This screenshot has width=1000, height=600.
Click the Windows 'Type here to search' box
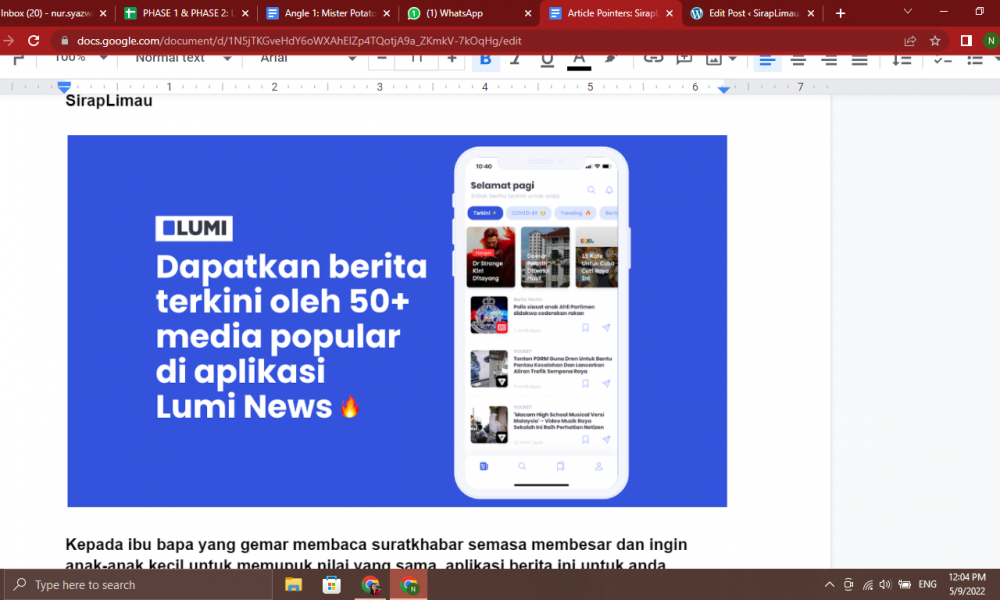point(139,585)
